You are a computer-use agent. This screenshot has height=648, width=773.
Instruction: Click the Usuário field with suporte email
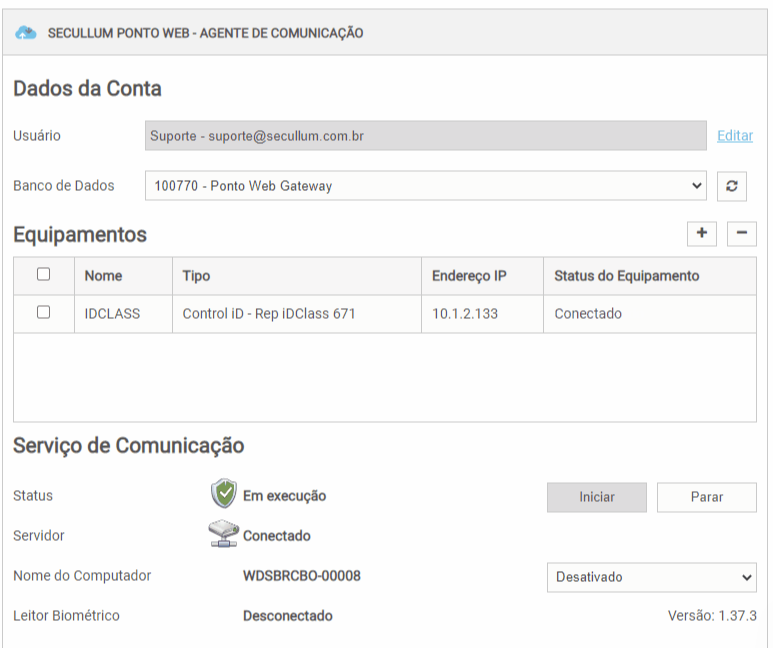426,136
